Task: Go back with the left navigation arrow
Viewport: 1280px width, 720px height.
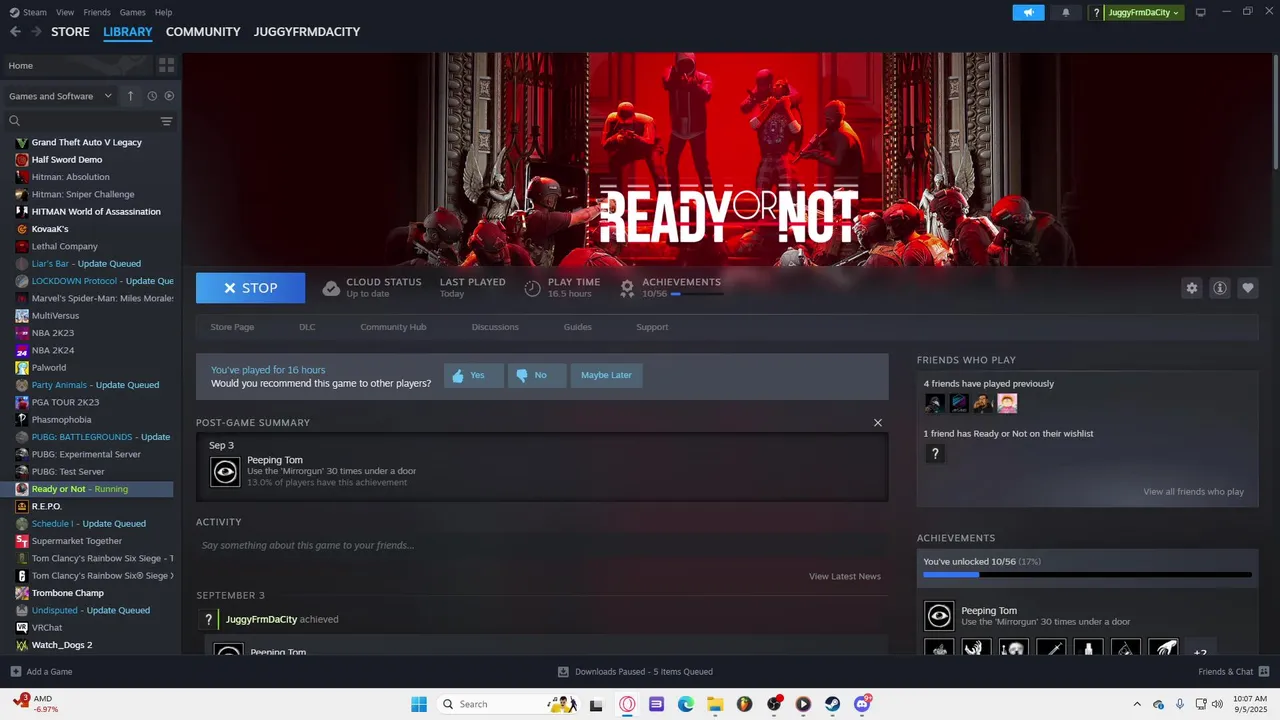Action: coord(15,32)
